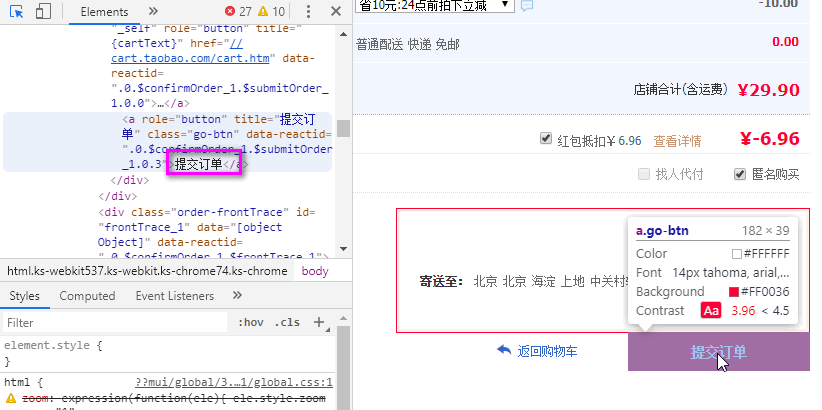Screen dimensions: 822x410
Task: Click the yellow warning count icon
Action: (263, 11)
